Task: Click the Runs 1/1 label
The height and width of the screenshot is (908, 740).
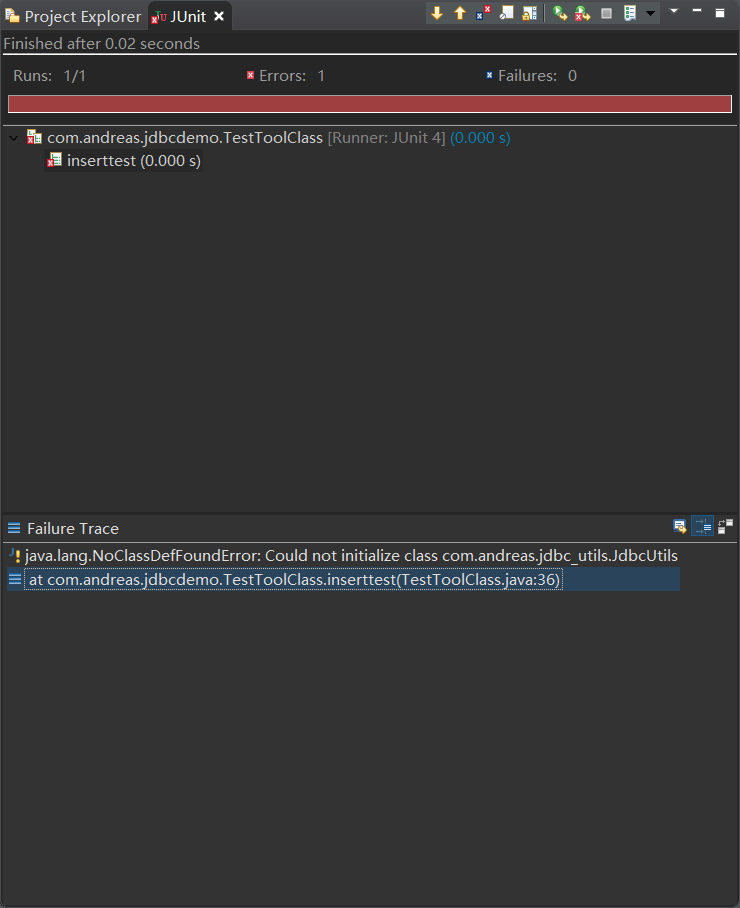Action: click(x=50, y=76)
